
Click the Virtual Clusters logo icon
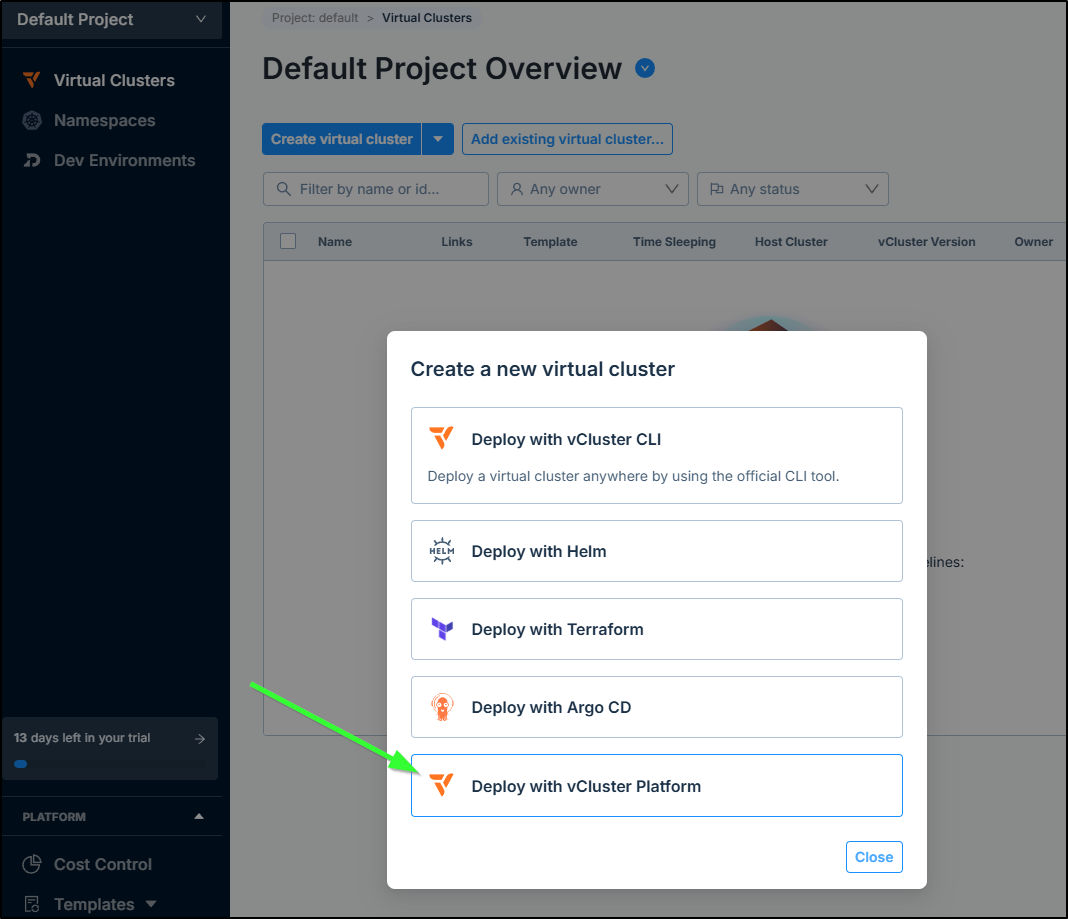click(x=32, y=80)
